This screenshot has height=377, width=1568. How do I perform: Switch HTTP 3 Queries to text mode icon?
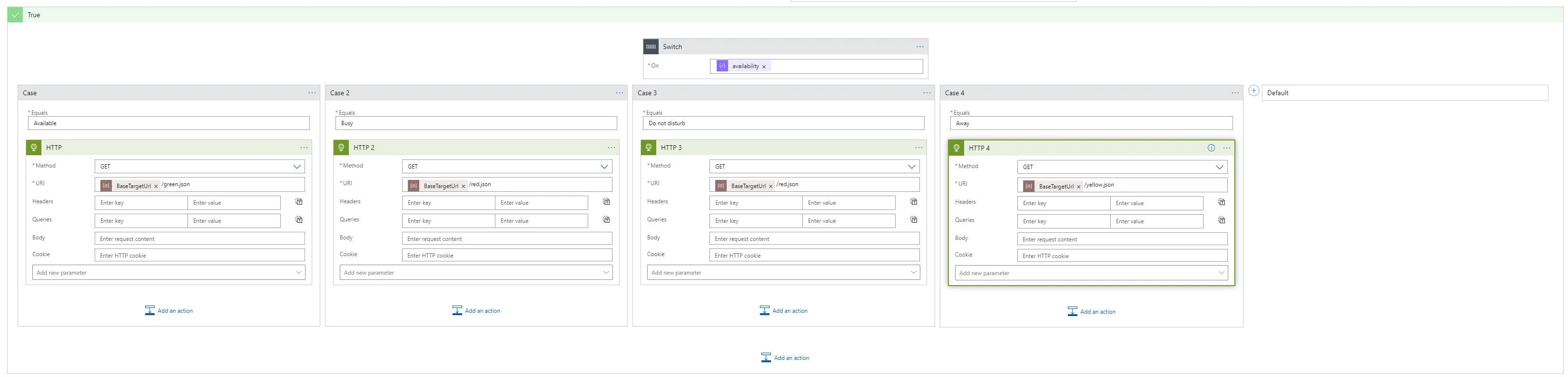tap(914, 220)
